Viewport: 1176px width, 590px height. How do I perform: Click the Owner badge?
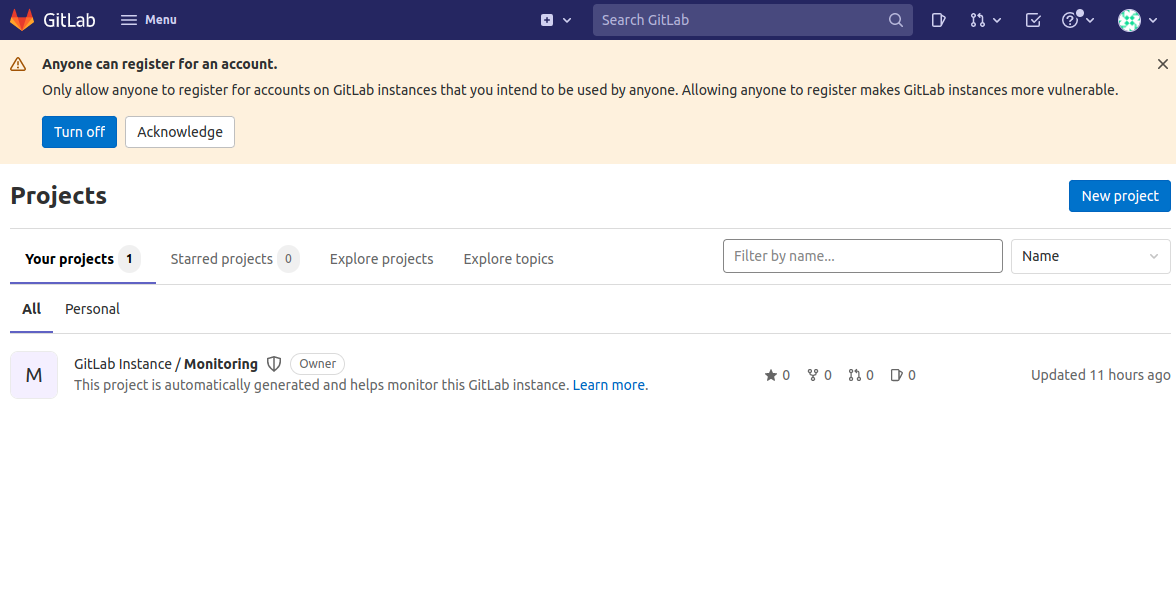pos(317,364)
